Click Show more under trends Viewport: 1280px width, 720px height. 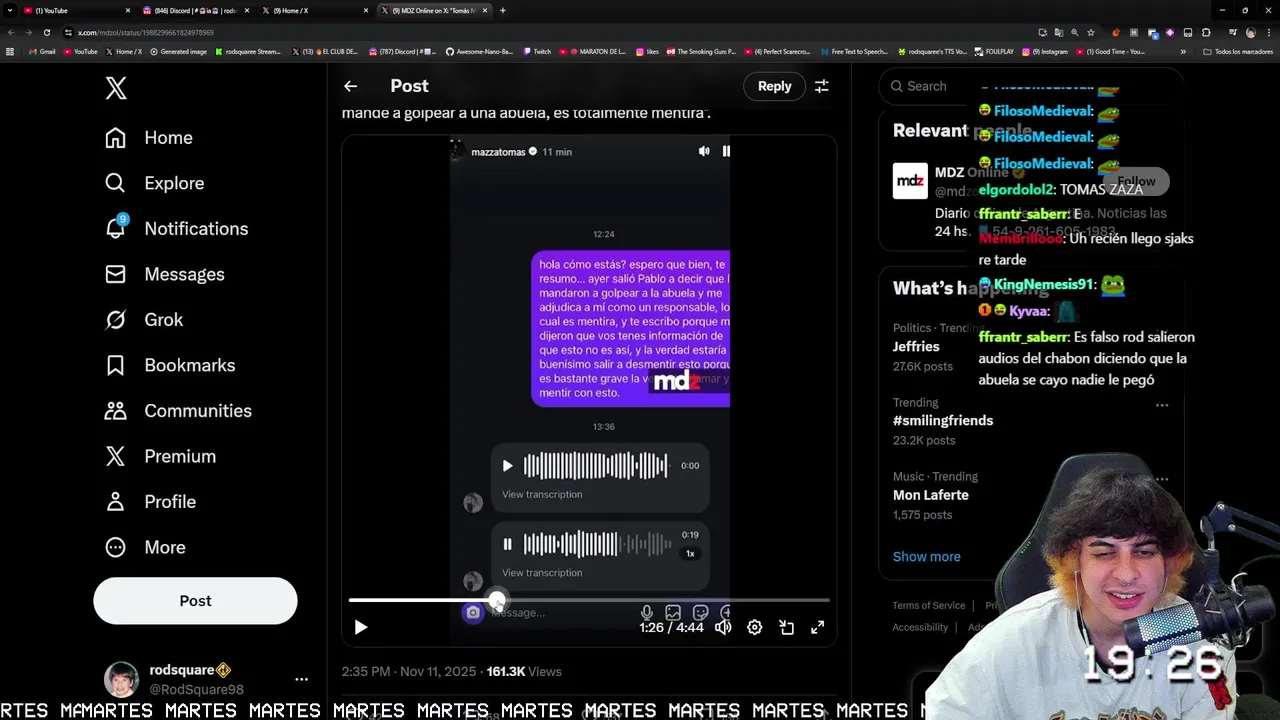[x=926, y=556]
